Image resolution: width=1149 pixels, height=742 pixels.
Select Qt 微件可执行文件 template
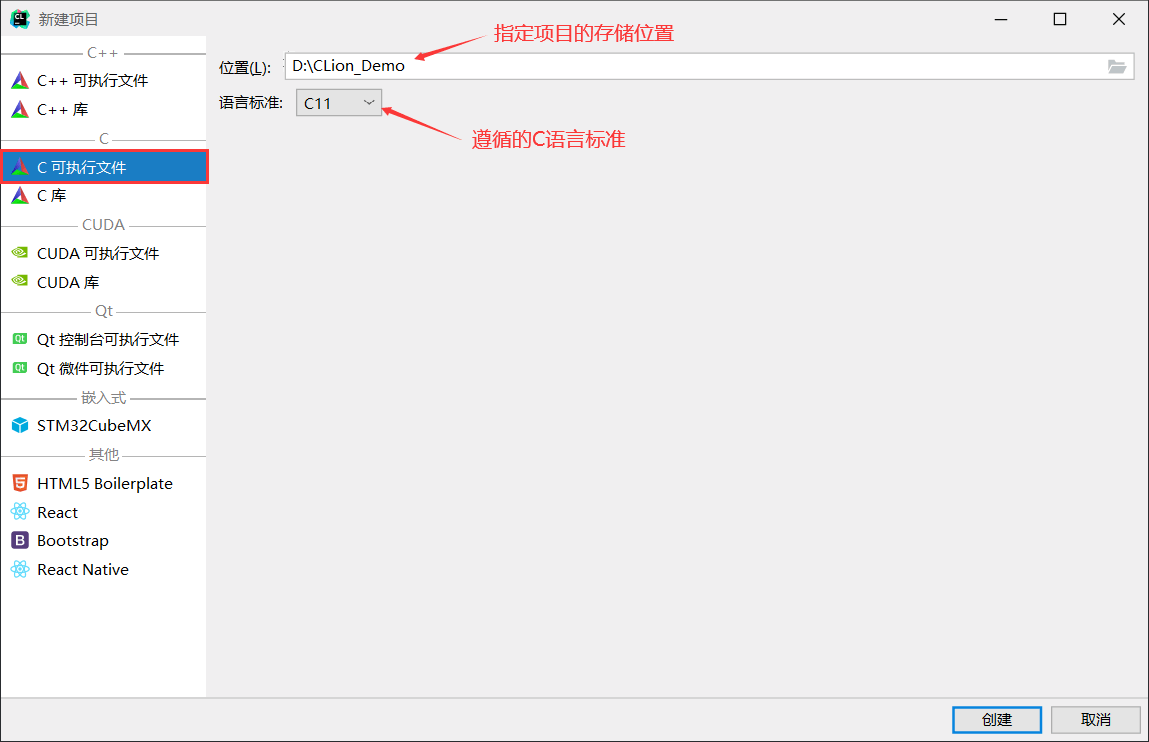point(104,368)
